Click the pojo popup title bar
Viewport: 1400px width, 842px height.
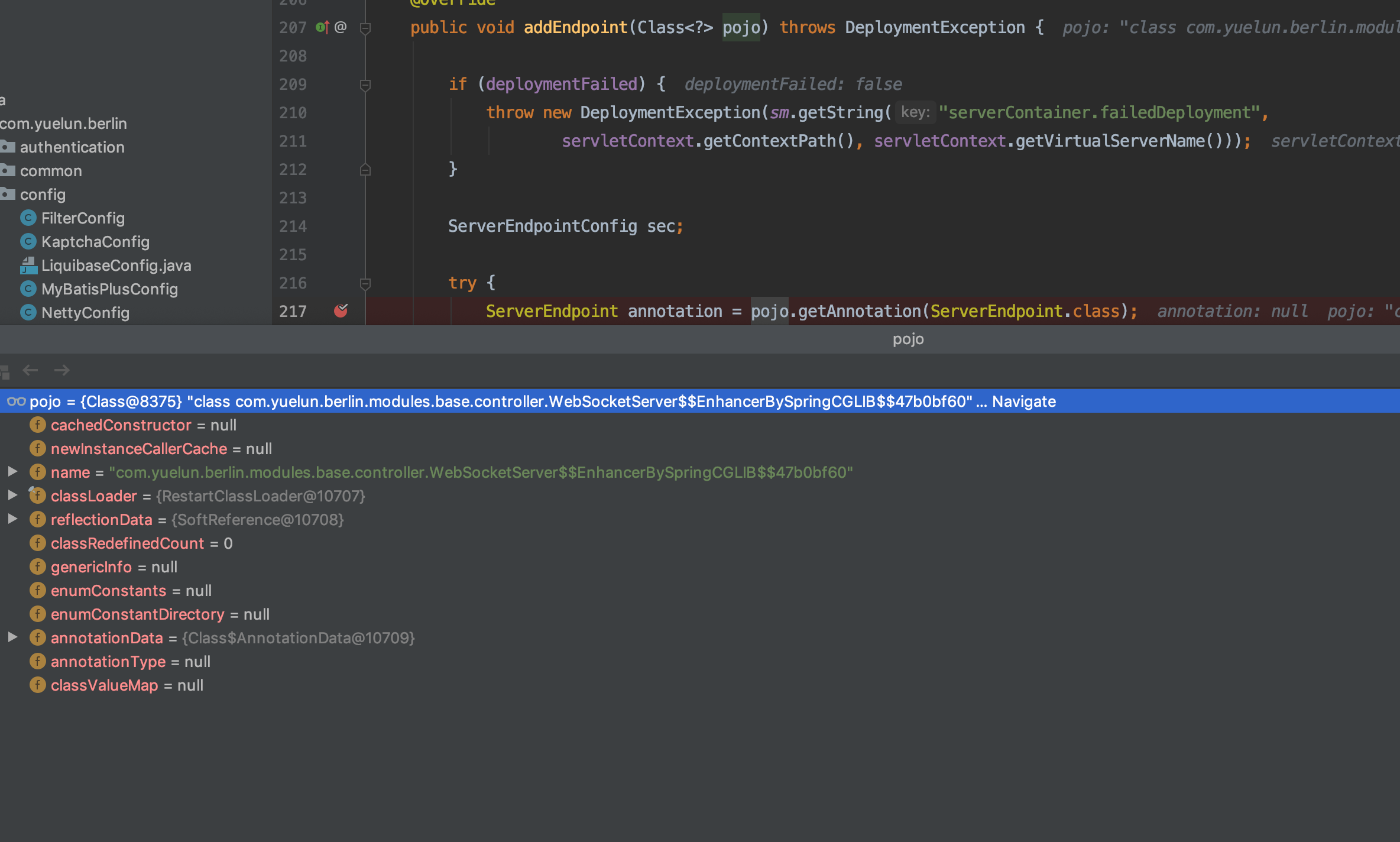click(908, 339)
